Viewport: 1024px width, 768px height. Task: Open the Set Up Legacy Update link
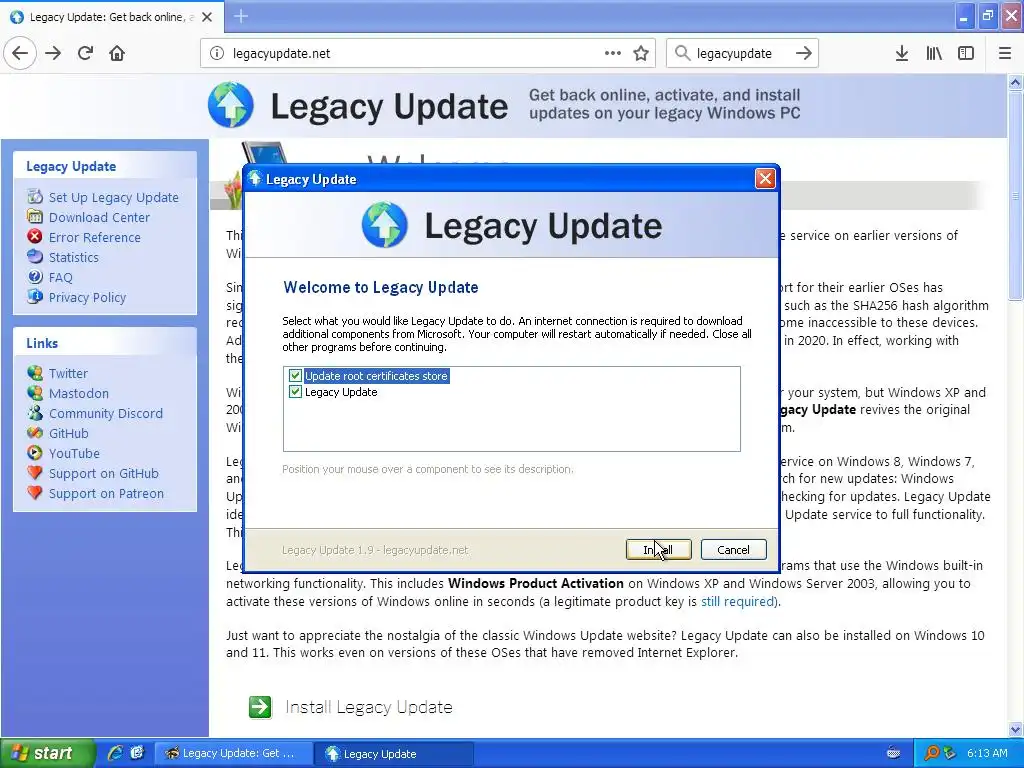114,197
